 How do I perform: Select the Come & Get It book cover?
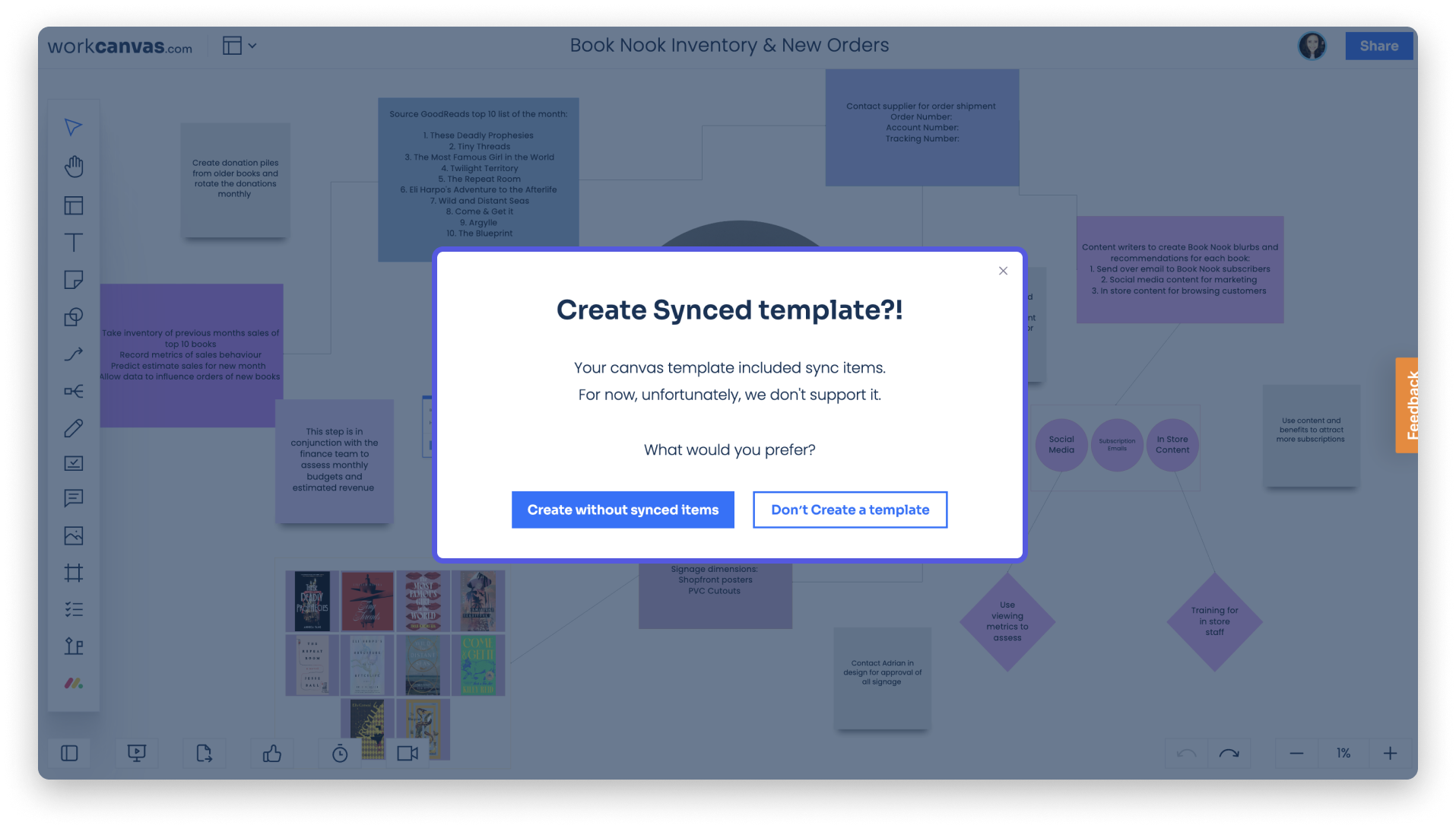click(478, 665)
